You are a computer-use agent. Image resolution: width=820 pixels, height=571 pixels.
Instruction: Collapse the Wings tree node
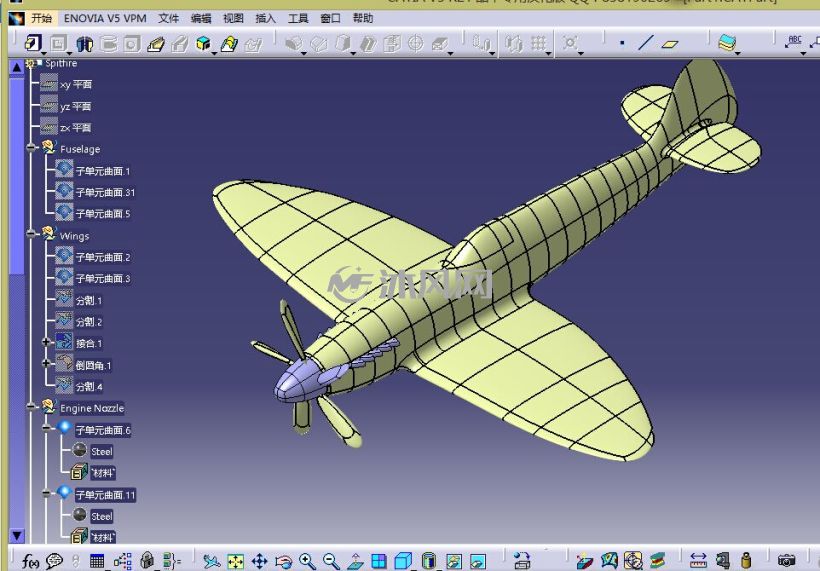coord(31,234)
